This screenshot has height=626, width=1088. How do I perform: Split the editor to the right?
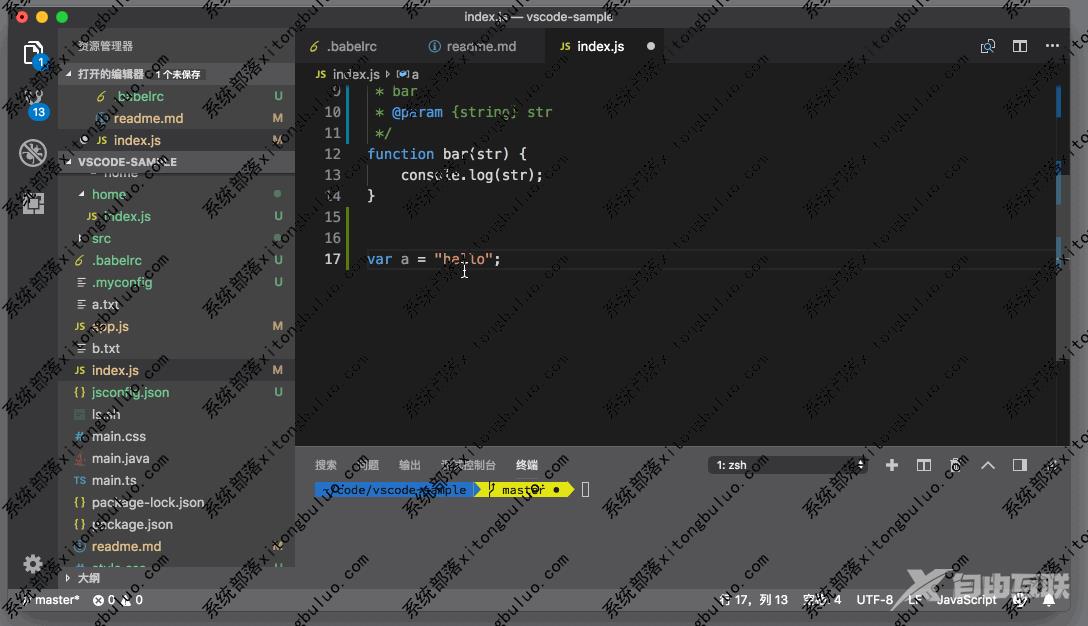coord(1020,46)
